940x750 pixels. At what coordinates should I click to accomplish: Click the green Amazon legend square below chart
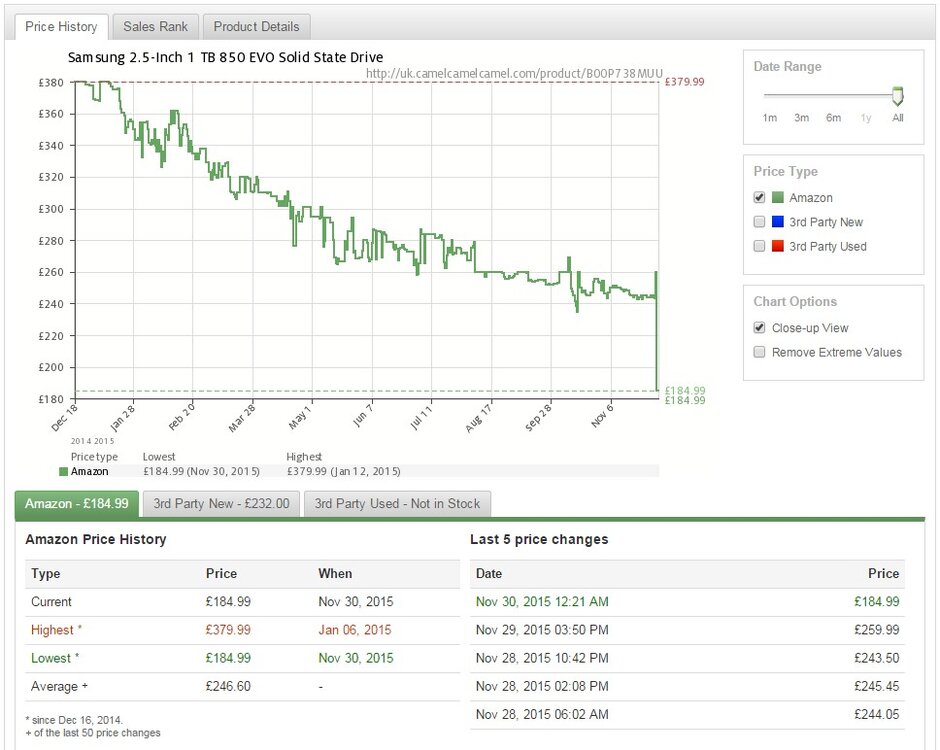click(x=64, y=472)
